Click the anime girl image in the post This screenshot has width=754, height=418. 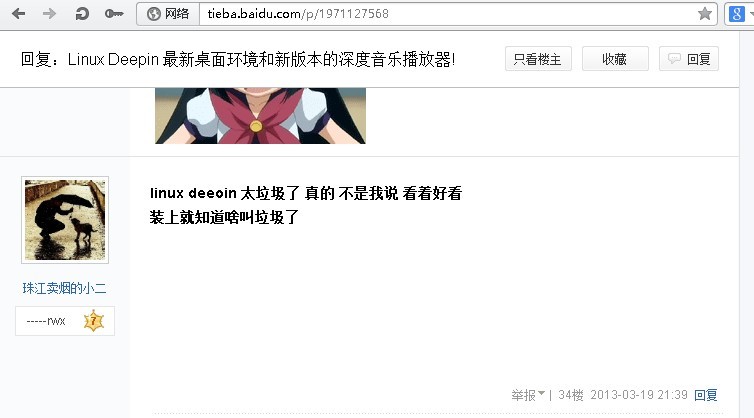260,116
